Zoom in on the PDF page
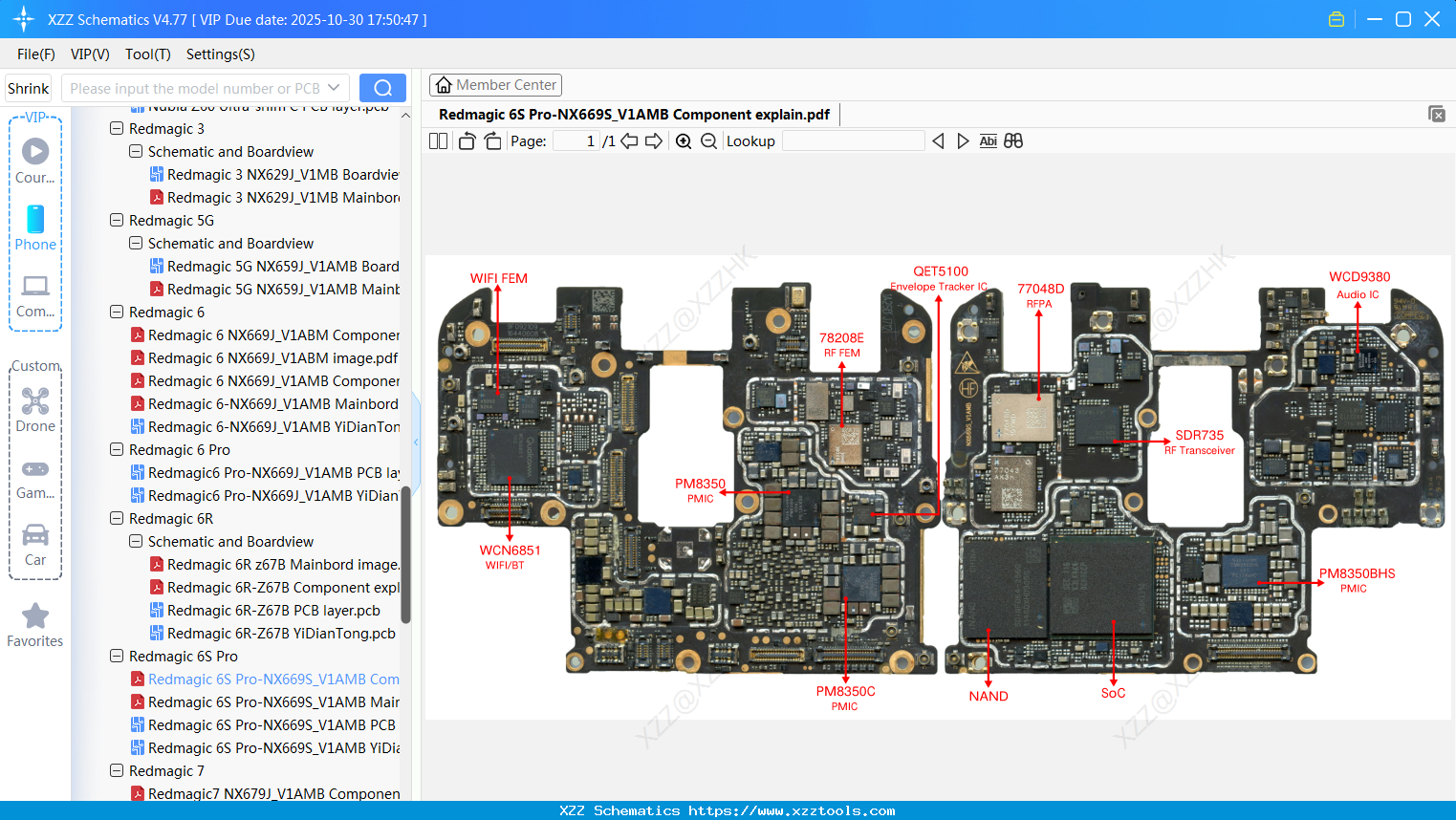The width and height of the screenshot is (1456, 820). click(x=684, y=140)
